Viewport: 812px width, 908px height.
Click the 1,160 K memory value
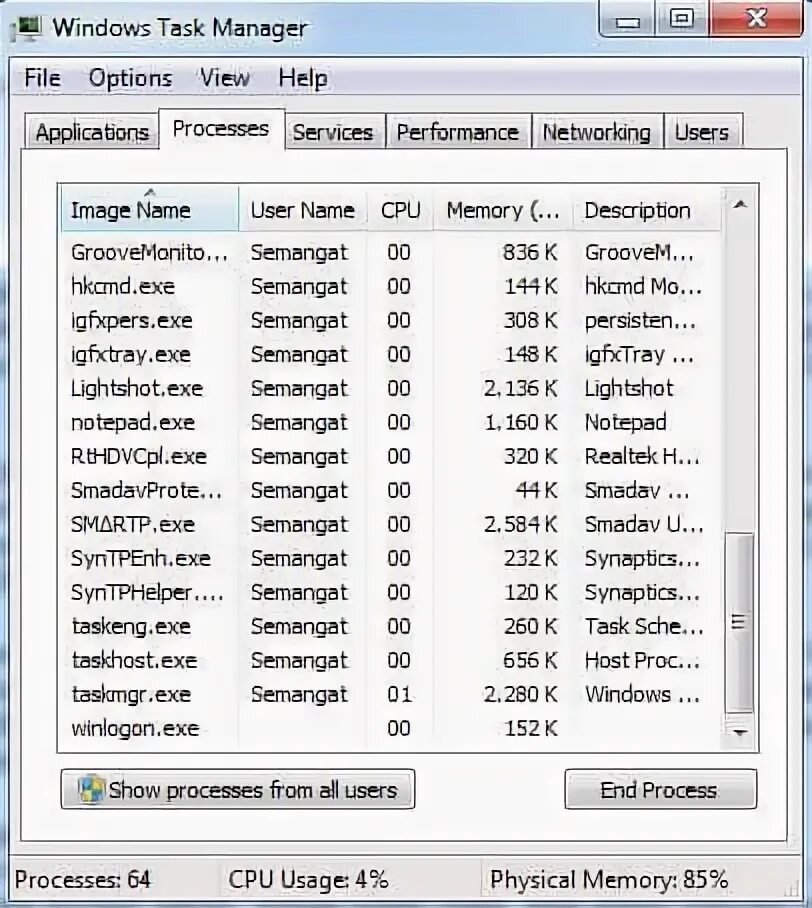[x=521, y=422]
